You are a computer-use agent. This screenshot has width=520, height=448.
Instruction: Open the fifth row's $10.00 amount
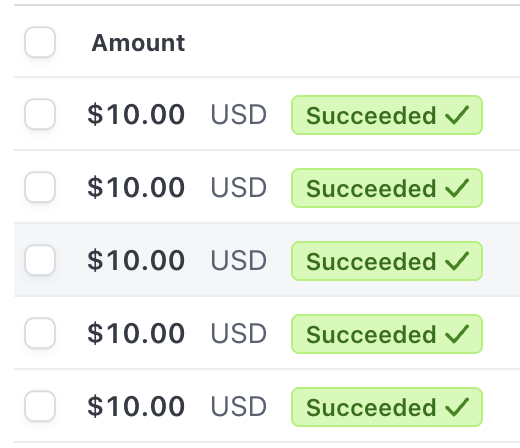coord(136,406)
